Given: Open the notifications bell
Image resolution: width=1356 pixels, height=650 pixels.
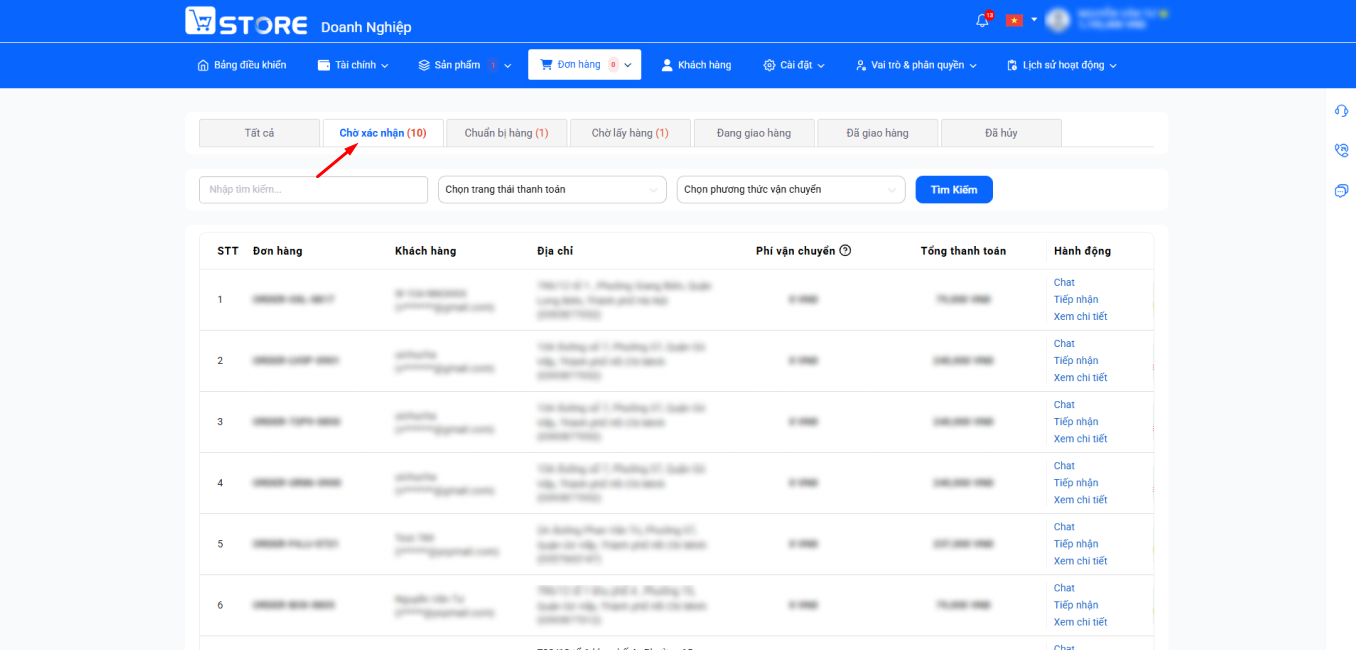Looking at the screenshot, I should [982, 20].
